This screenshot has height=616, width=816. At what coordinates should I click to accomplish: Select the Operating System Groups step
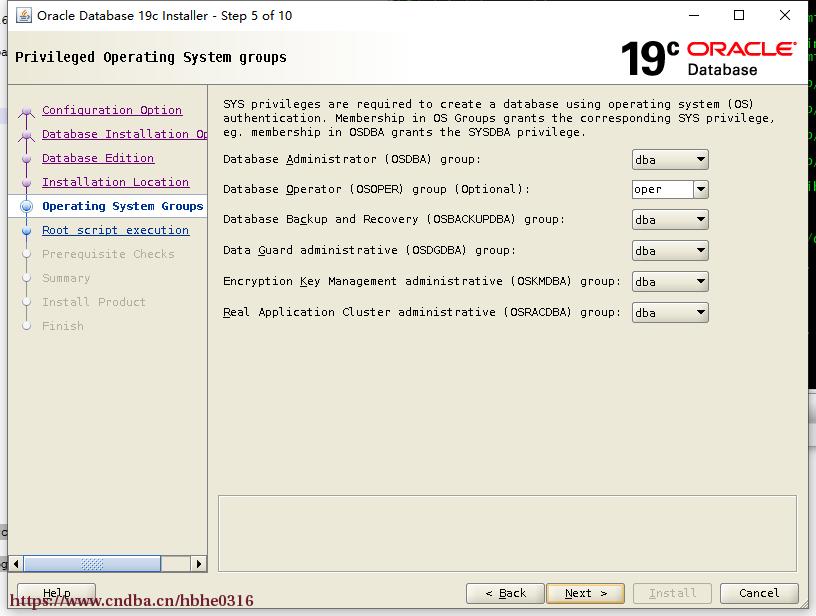(122, 206)
